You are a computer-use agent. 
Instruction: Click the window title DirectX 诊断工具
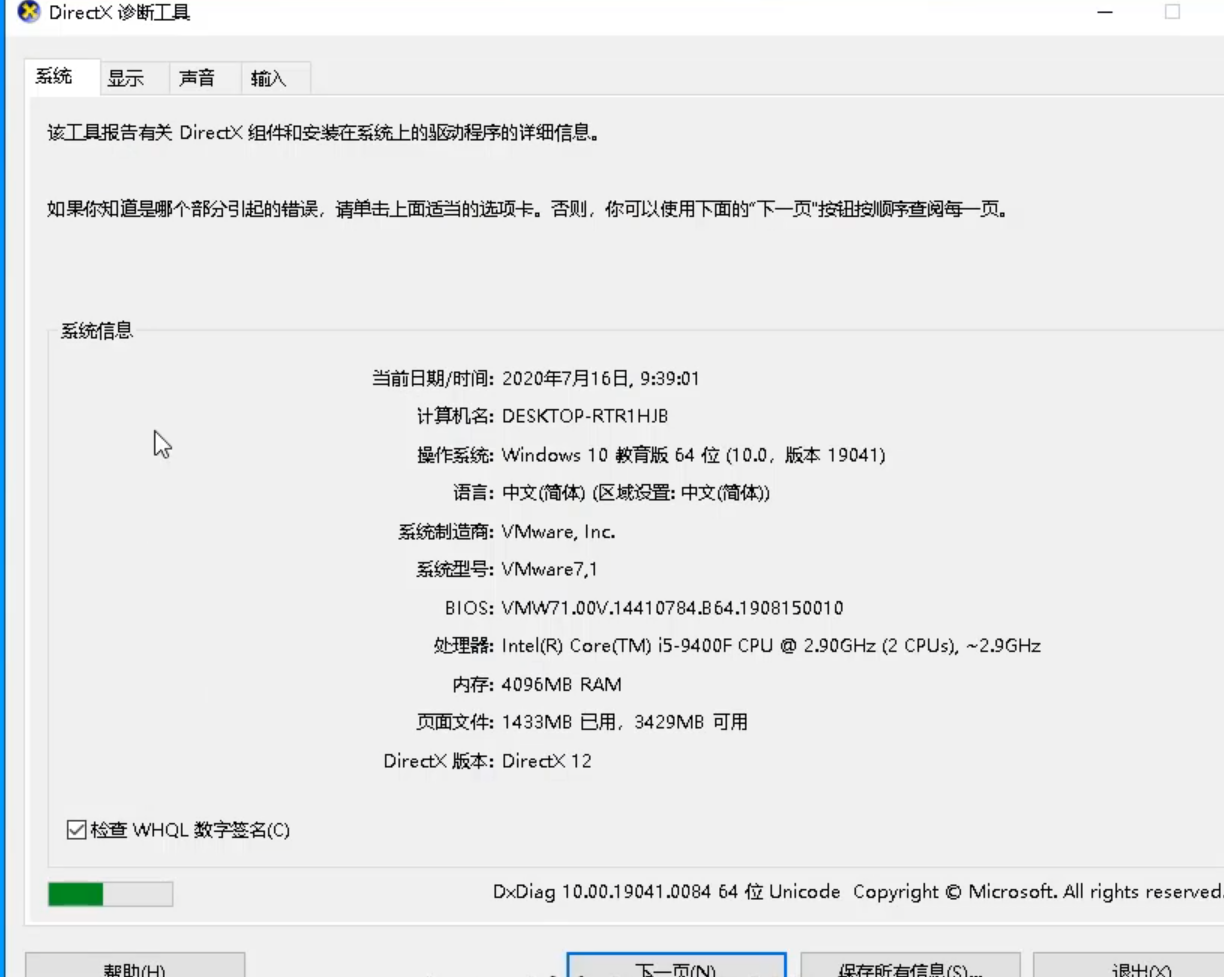pyautogui.click(x=119, y=13)
